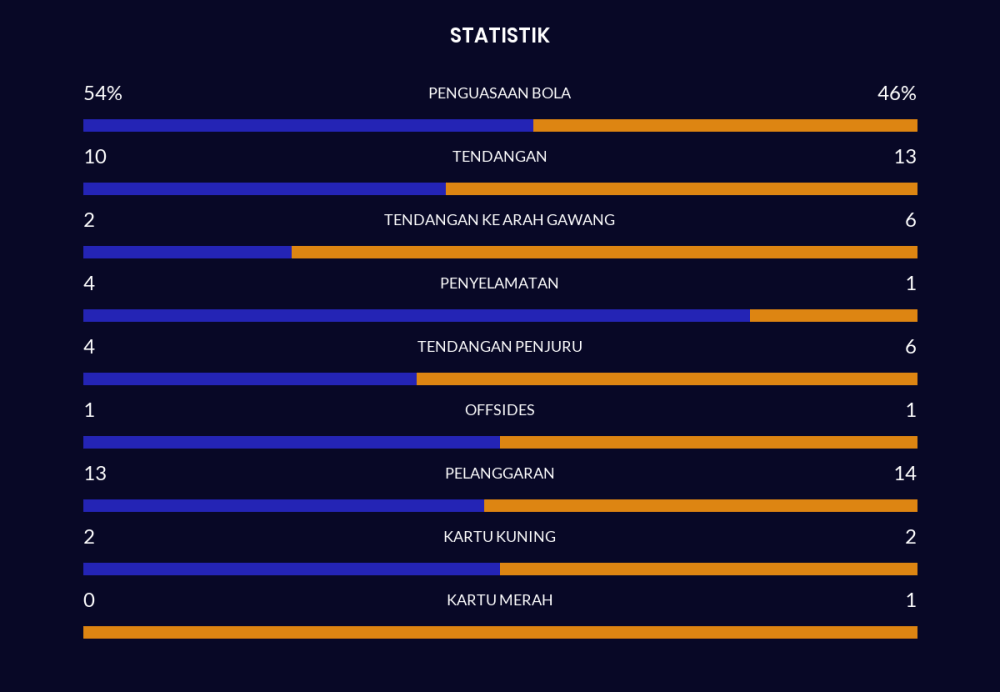Click blue segment of possession bar
Screen dimensions: 1000x692
[308, 126]
